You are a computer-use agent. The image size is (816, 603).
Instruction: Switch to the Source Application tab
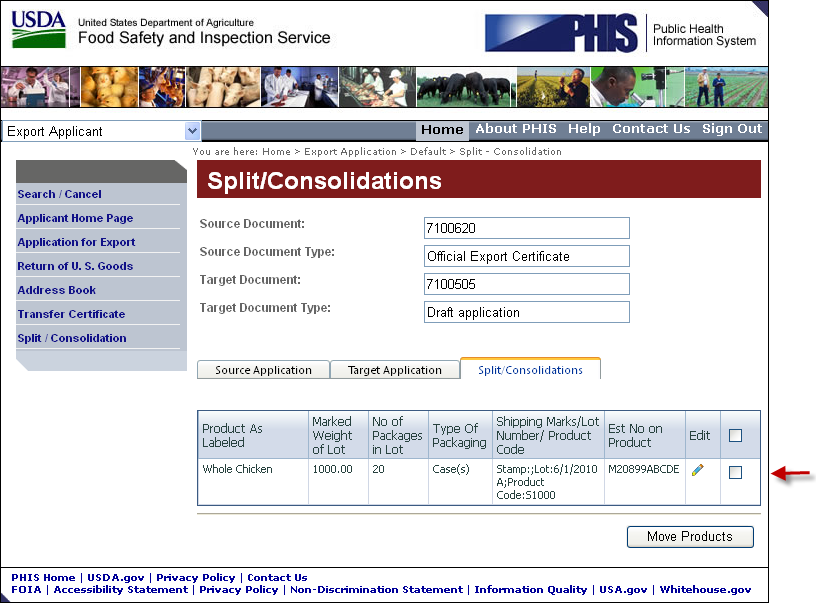pos(263,370)
